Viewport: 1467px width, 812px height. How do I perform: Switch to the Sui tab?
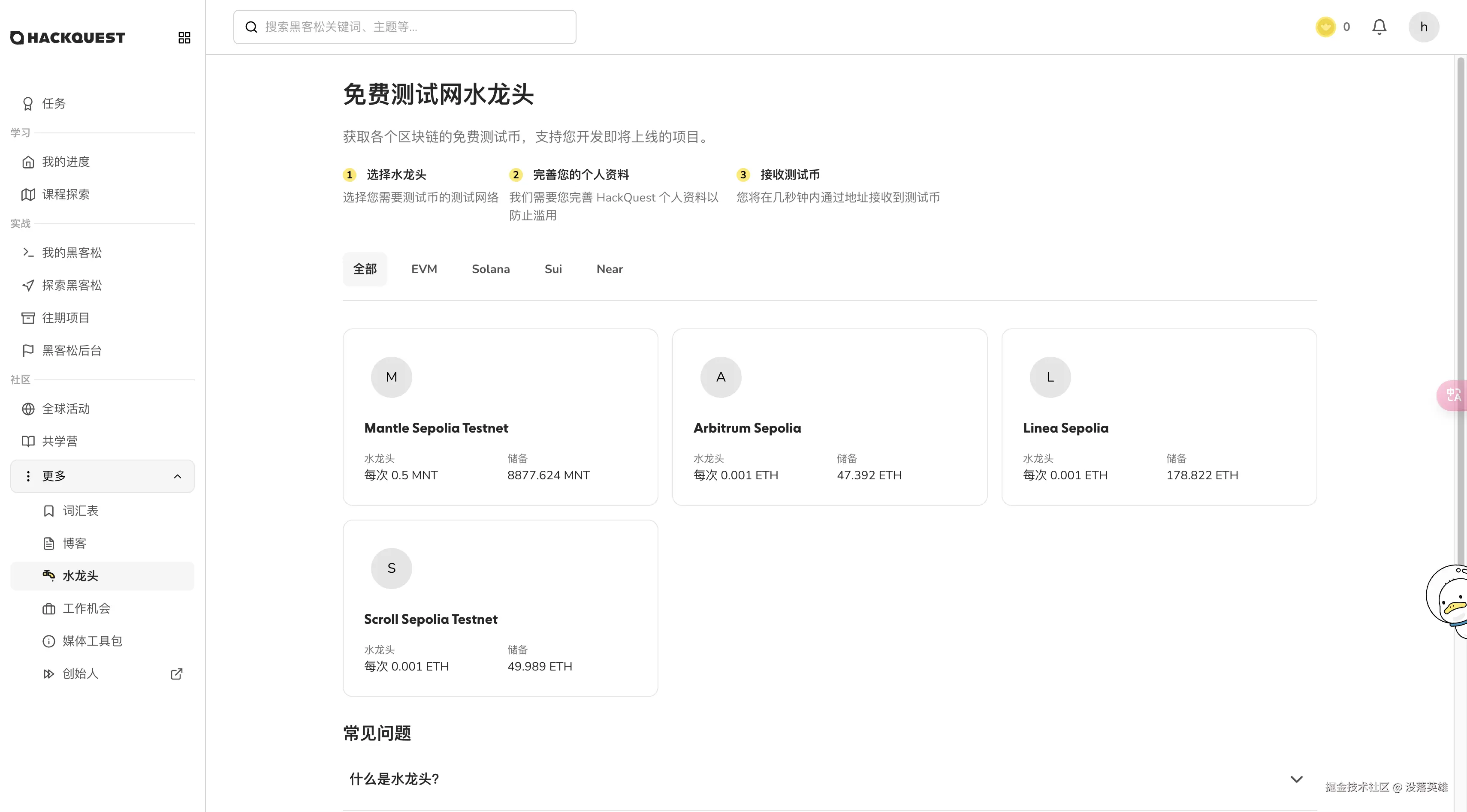tap(553, 269)
